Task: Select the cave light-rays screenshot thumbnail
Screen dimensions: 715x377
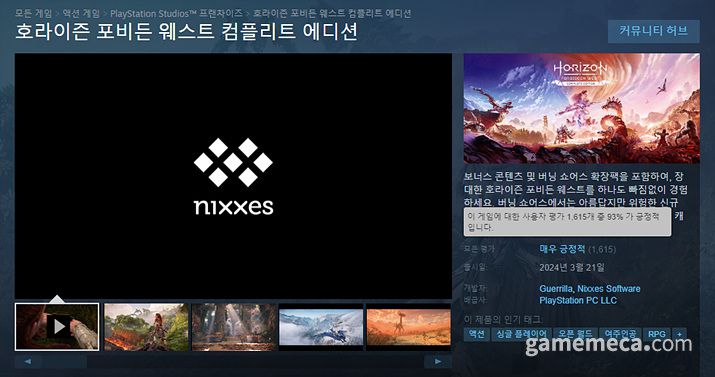Action: pyautogui.click(x=233, y=327)
